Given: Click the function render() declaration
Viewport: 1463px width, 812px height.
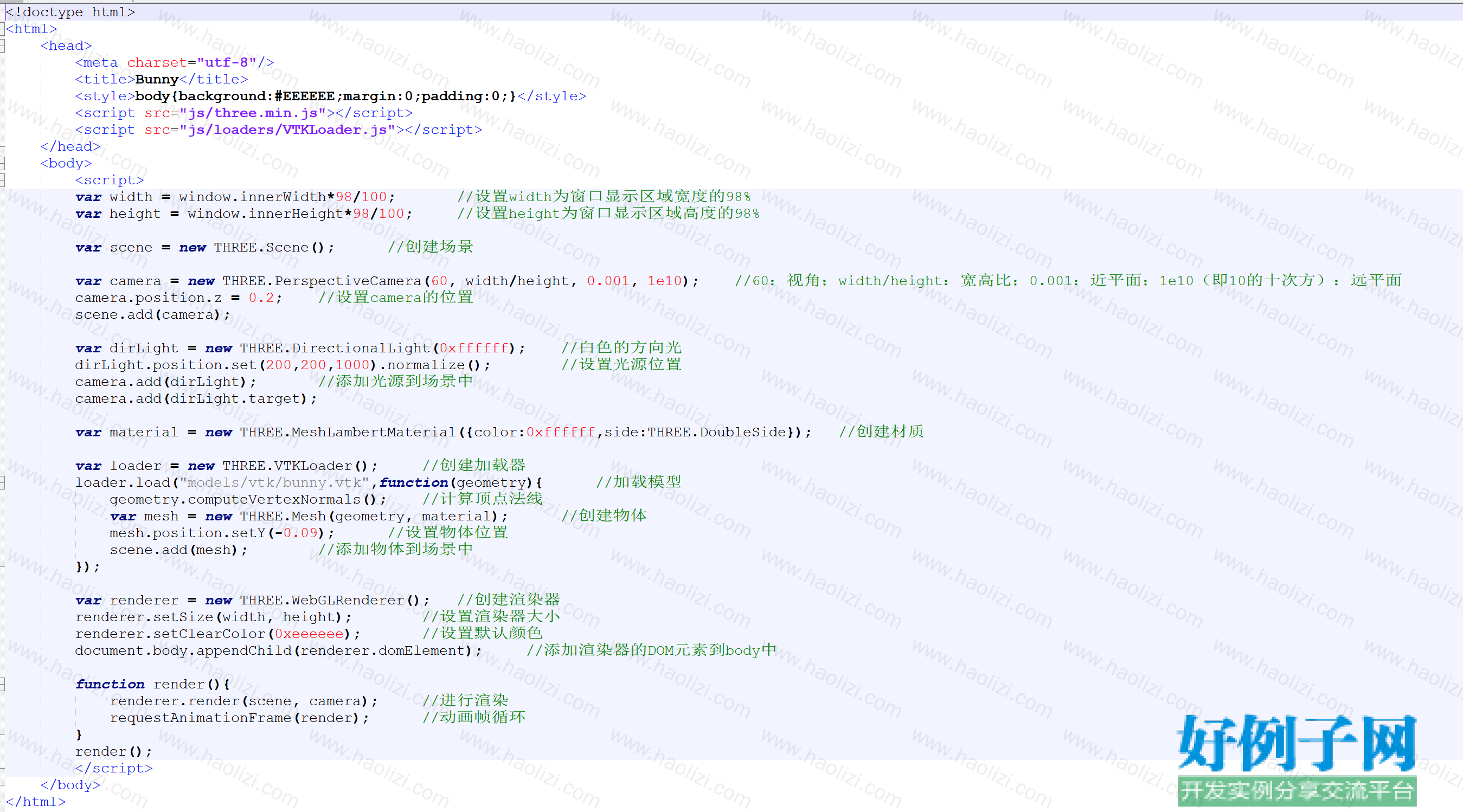Looking at the screenshot, I should tap(153, 684).
